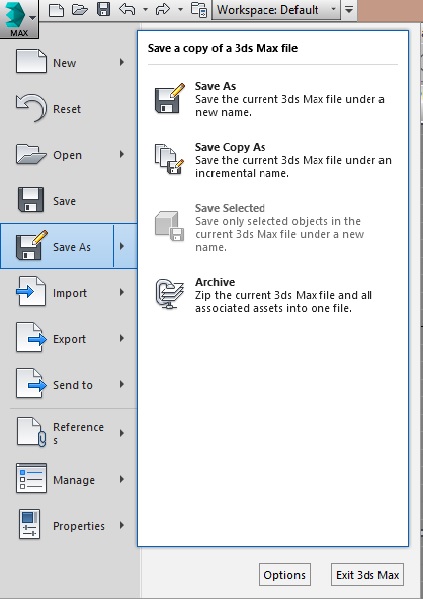
Task: Expand the Import submenu arrow
Action: 122,292
